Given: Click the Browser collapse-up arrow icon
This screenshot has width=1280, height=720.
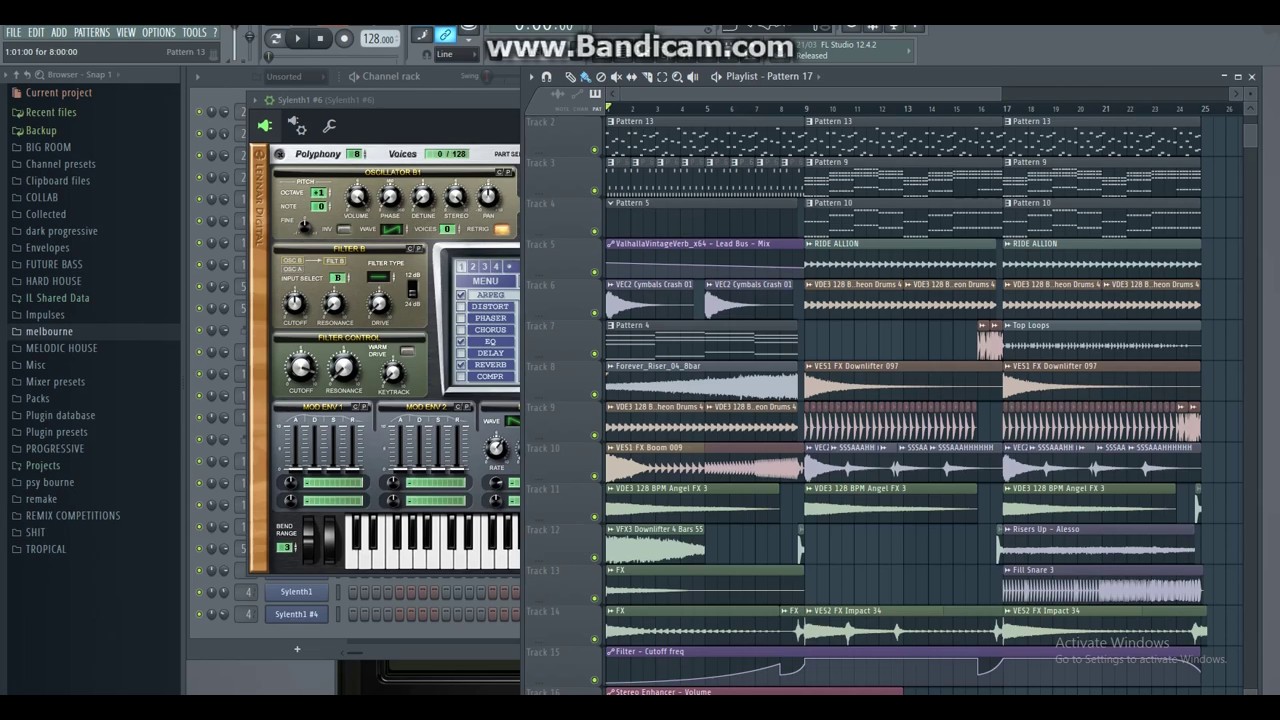Looking at the screenshot, I should [15, 75].
